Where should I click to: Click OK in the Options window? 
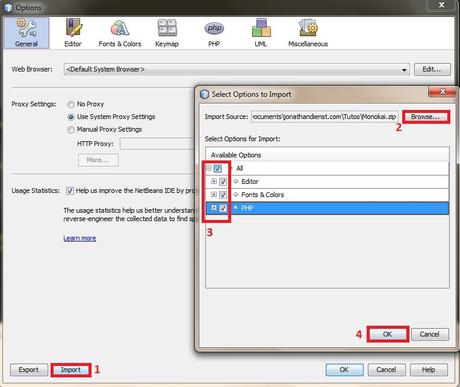click(x=344, y=370)
